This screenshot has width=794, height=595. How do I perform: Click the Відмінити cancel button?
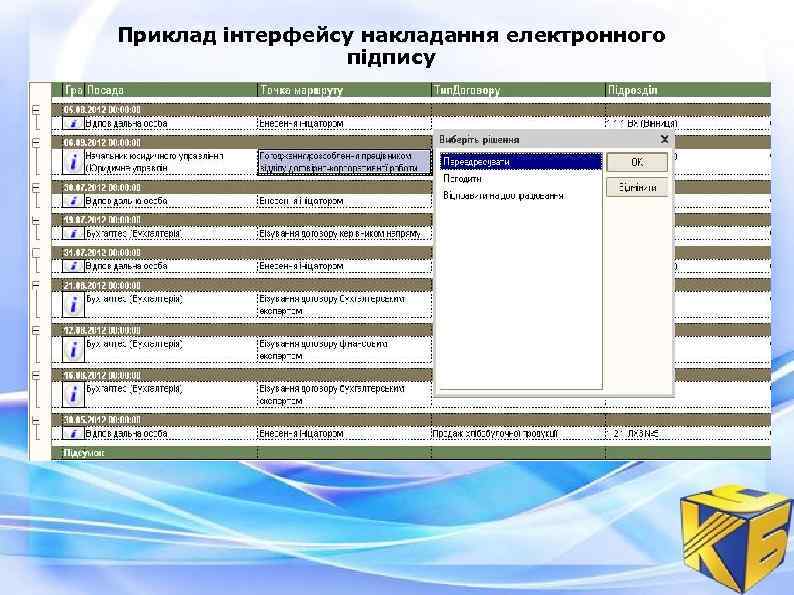(x=637, y=187)
